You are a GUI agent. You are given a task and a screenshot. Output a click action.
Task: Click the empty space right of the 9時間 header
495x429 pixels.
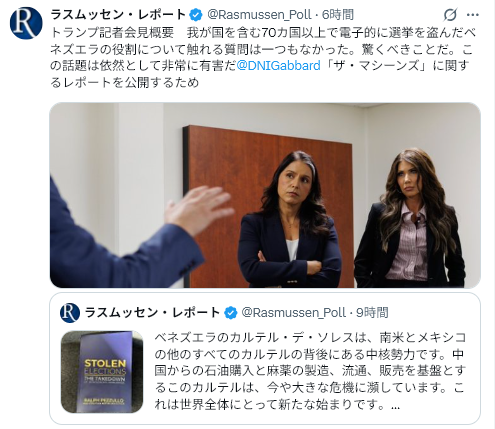pos(432,313)
